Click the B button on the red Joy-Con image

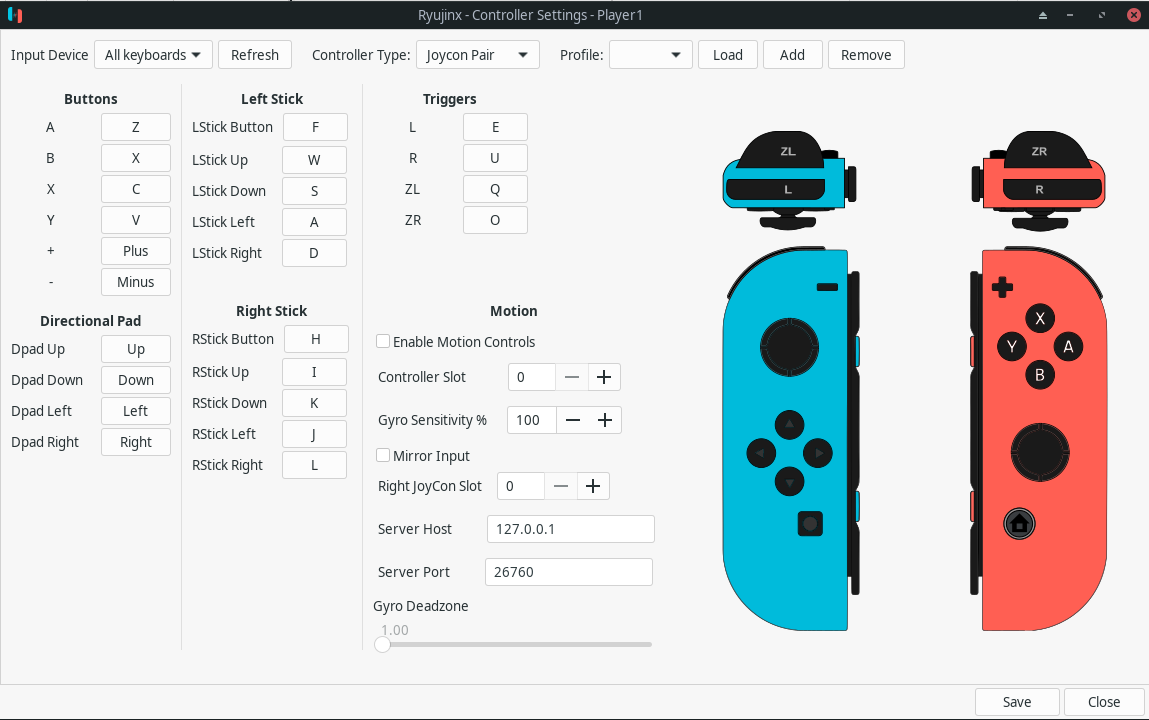(x=1040, y=375)
